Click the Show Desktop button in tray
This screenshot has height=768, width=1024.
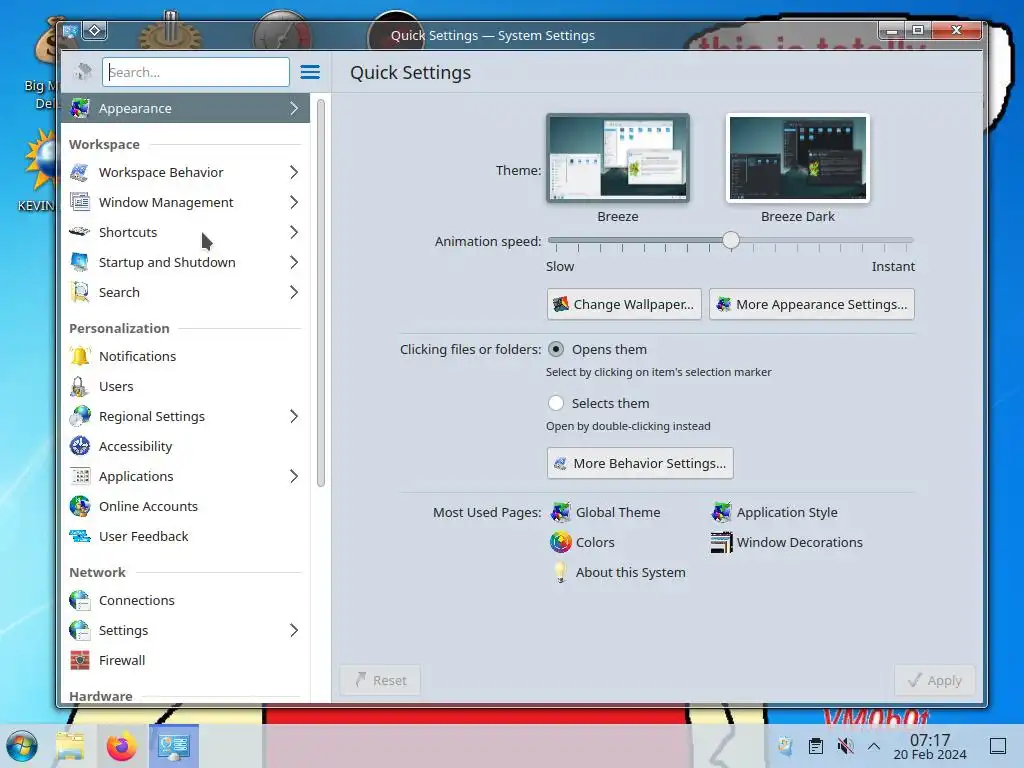click(997, 746)
